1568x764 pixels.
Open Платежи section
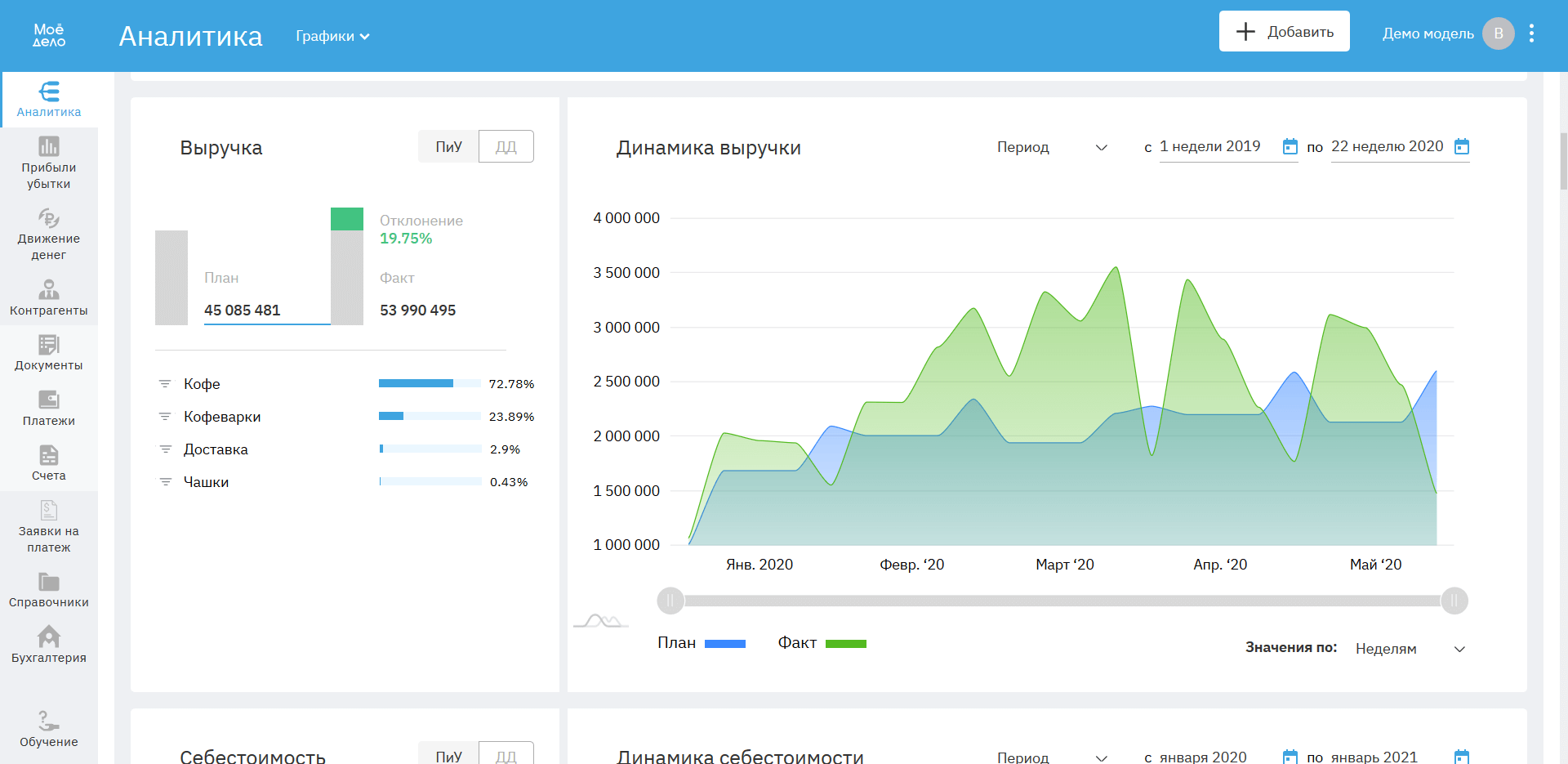coord(49,408)
